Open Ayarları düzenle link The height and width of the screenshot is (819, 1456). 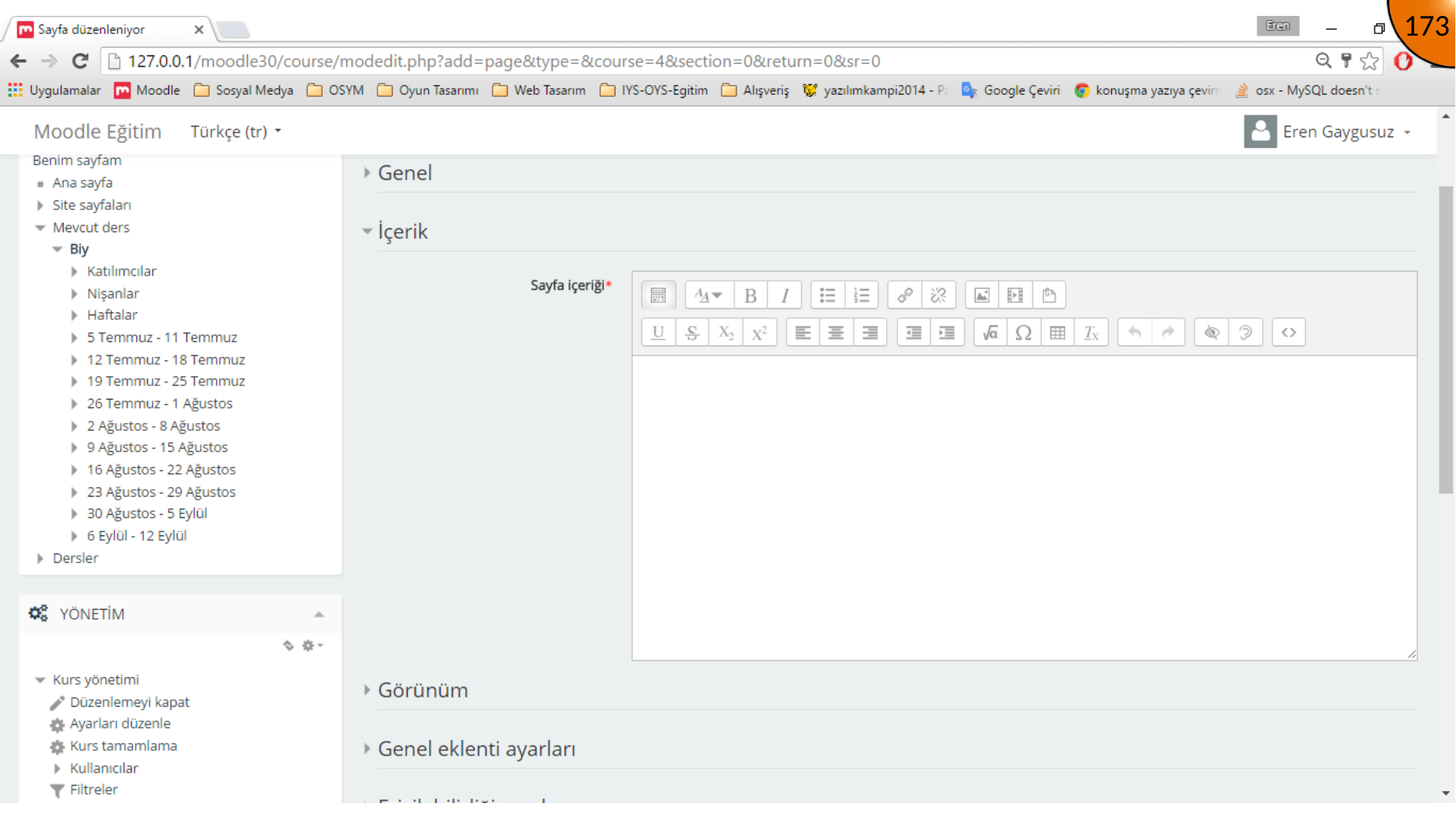pyautogui.click(x=120, y=723)
